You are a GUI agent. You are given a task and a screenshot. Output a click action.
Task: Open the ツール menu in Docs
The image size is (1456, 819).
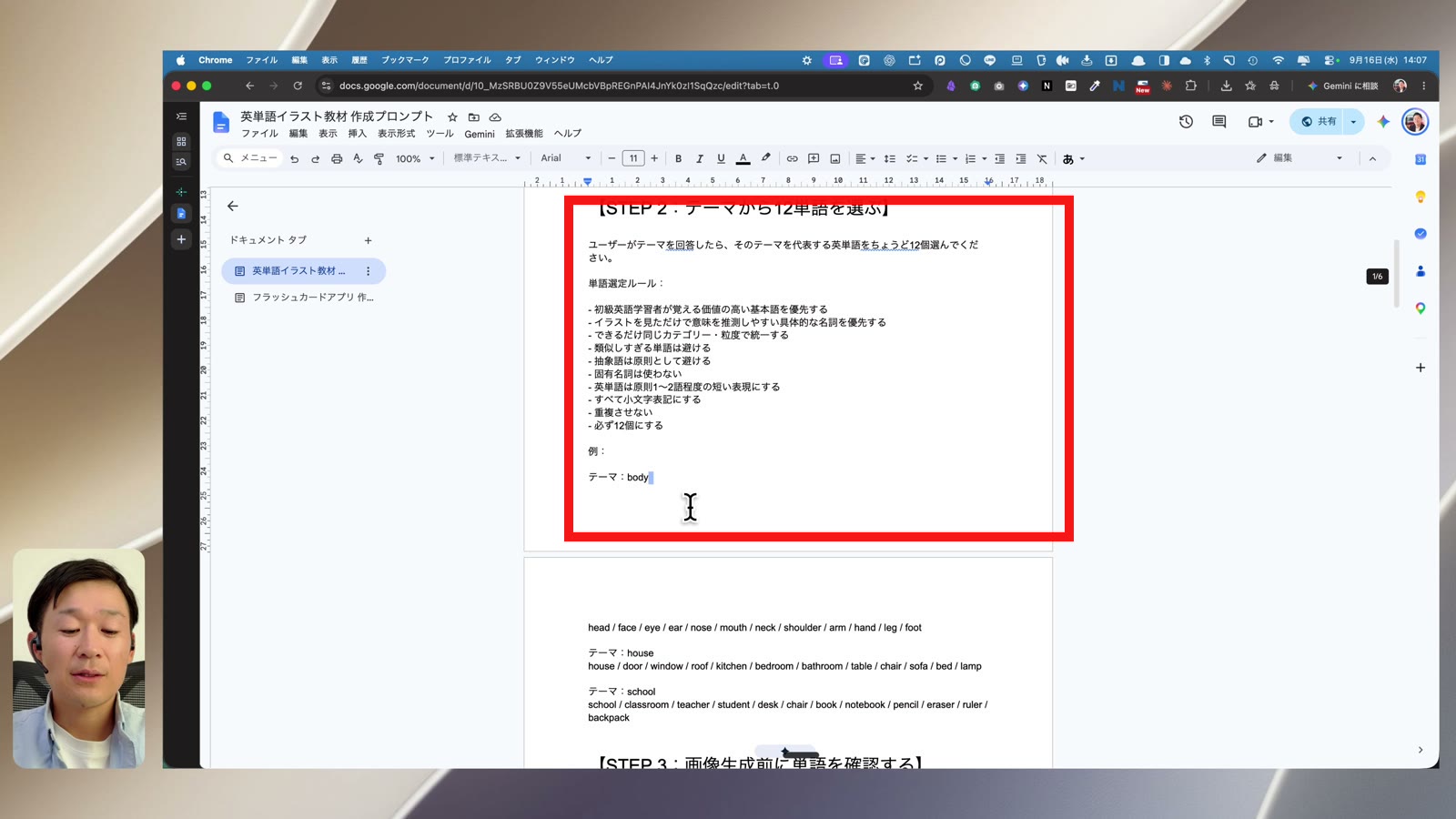(x=440, y=134)
